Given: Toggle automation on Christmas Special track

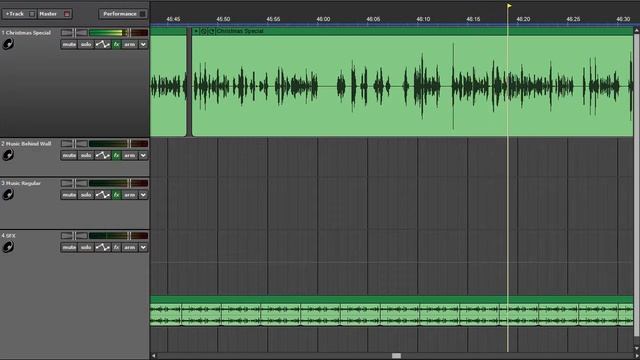Looking at the screenshot, I should point(102,44).
